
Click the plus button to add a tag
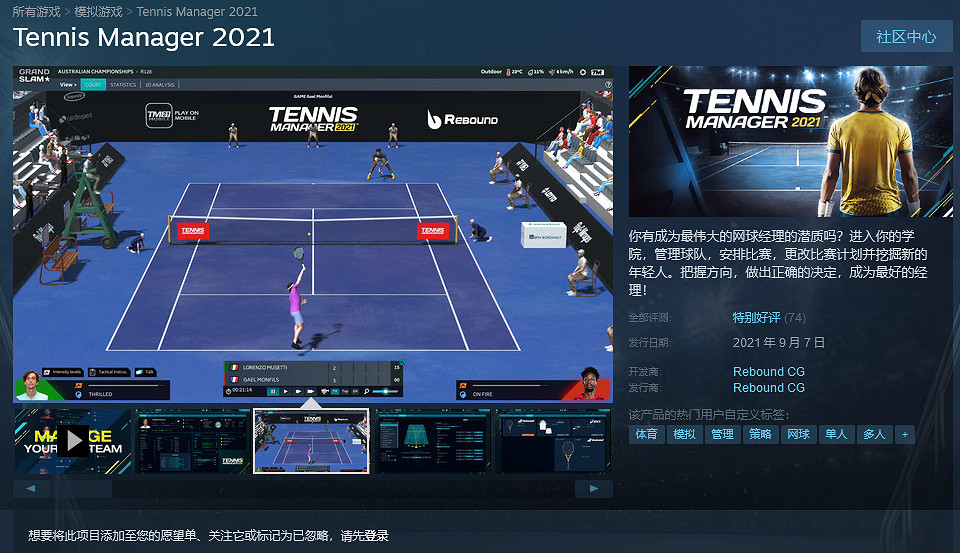coord(904,434)
